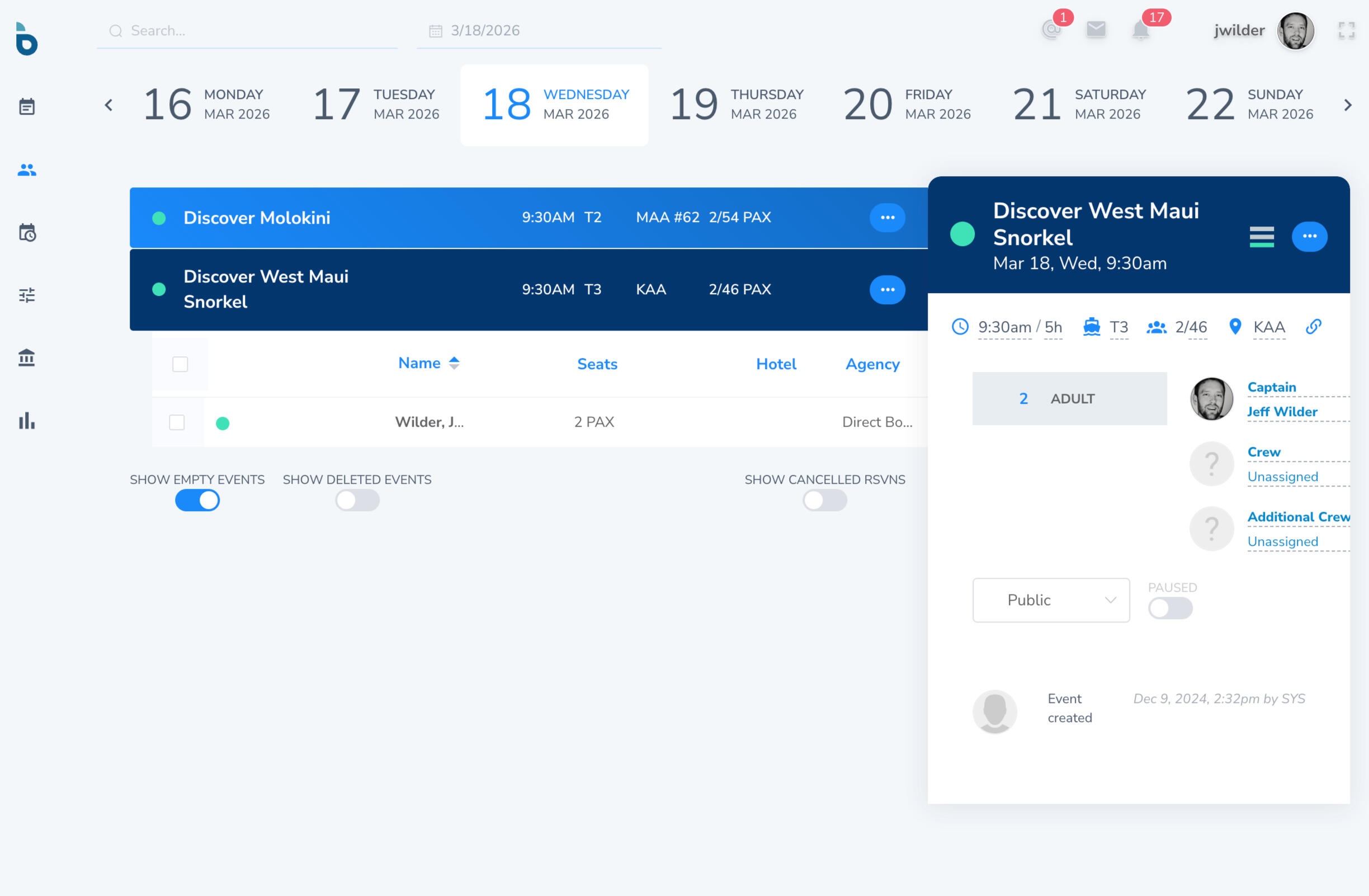Toggle fullscreen mode icon
The width and height of the screenshot is (1369, 896).
pos(1346,30)
